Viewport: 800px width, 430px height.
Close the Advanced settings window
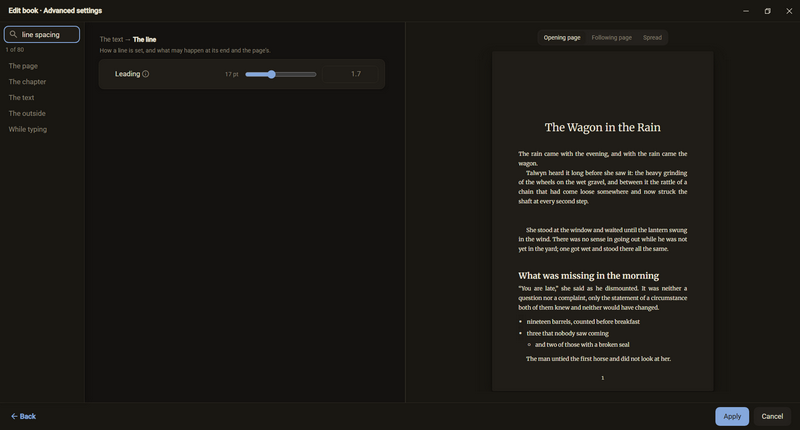[x=789, y=11]
